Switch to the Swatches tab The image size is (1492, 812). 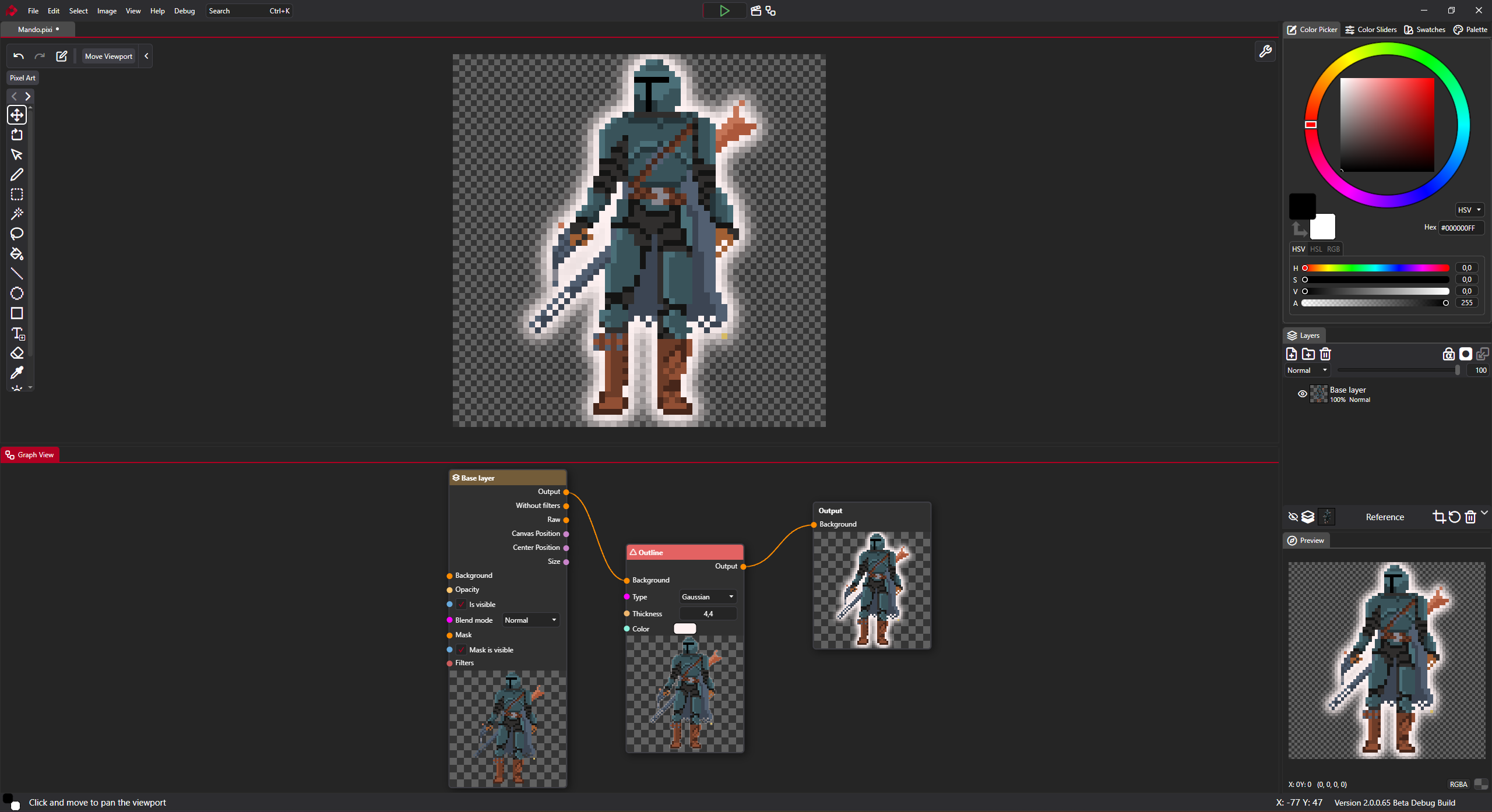(1425, 30)
